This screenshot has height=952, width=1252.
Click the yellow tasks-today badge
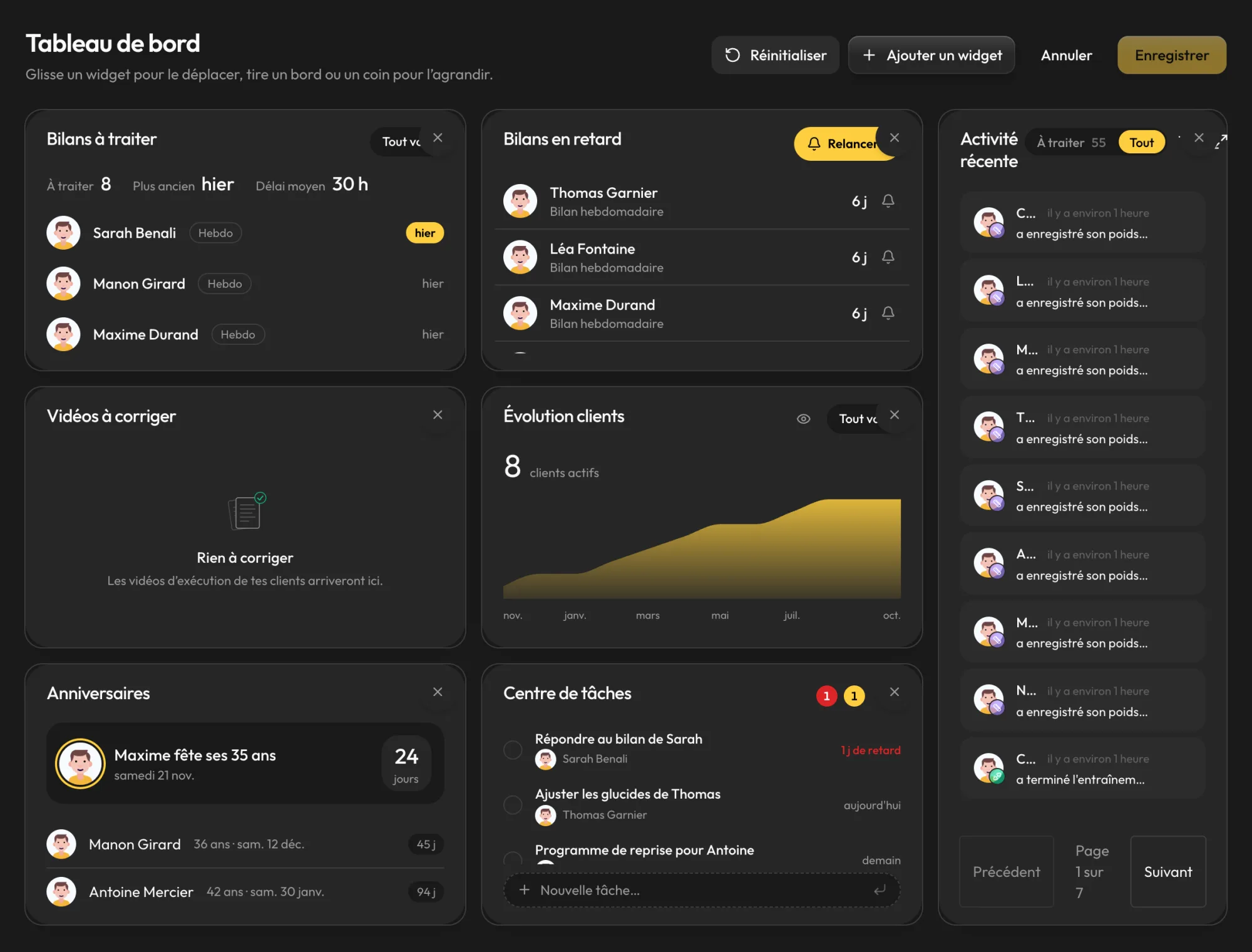tap(854, 696)
